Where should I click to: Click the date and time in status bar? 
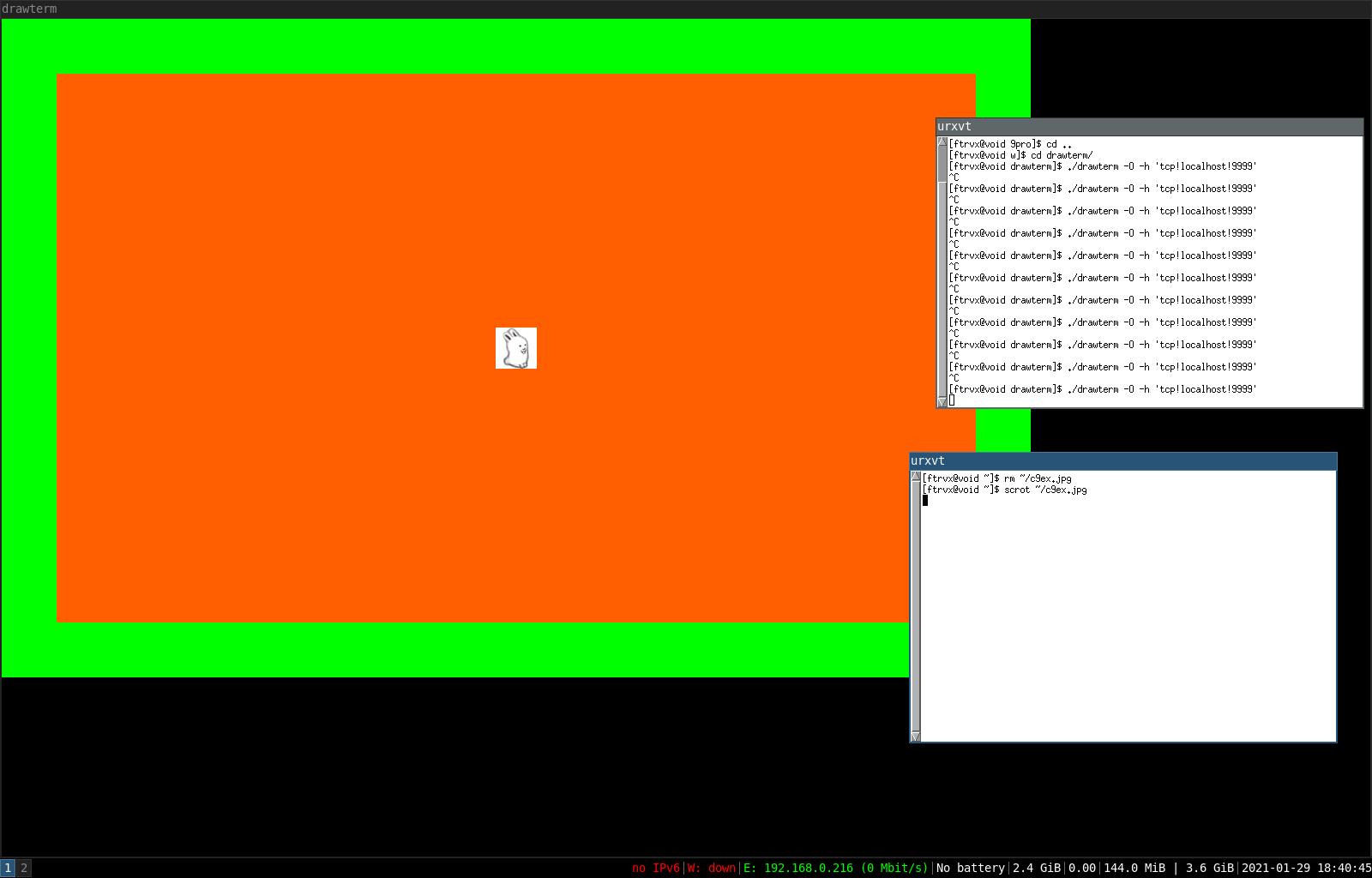(x=1306, y=868)
